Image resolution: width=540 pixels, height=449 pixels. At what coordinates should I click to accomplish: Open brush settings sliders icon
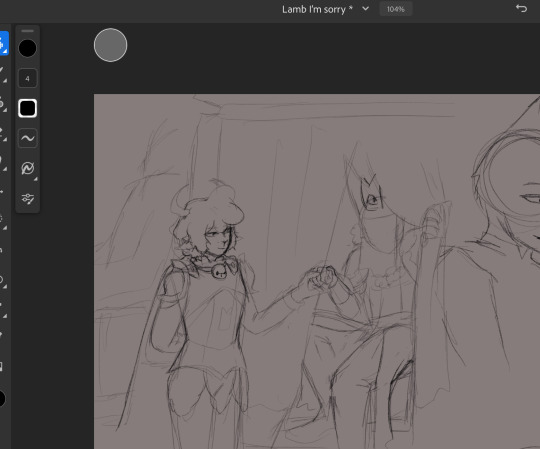click(28, 198)
